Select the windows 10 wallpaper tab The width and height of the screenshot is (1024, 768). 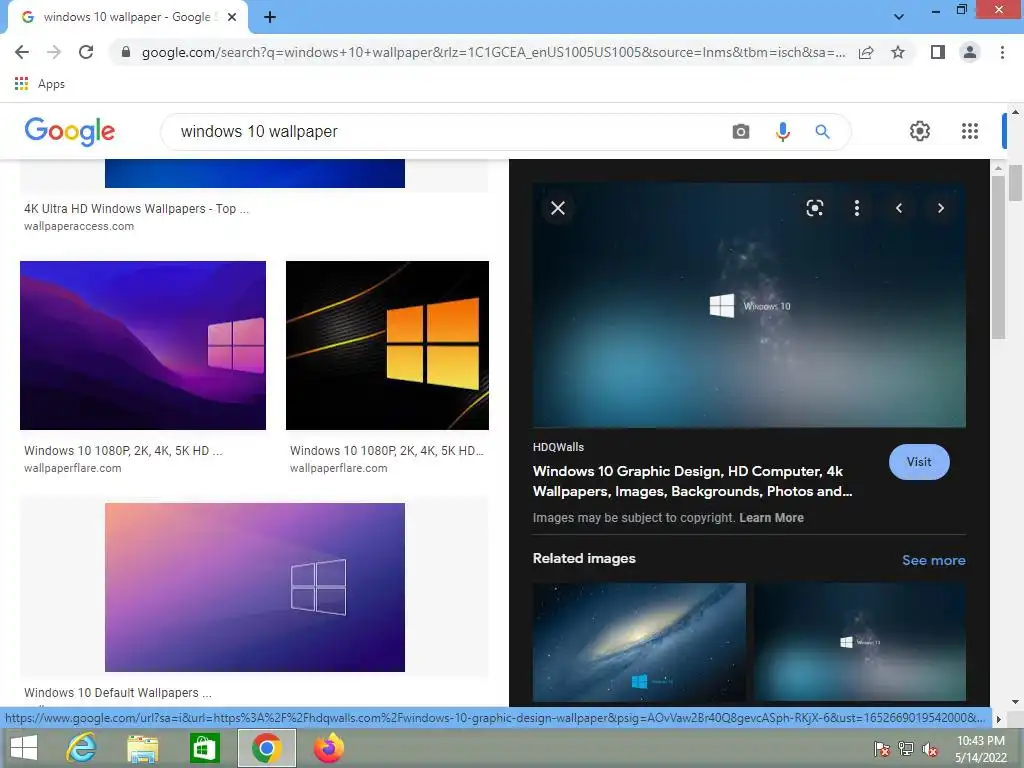[127, 17]
